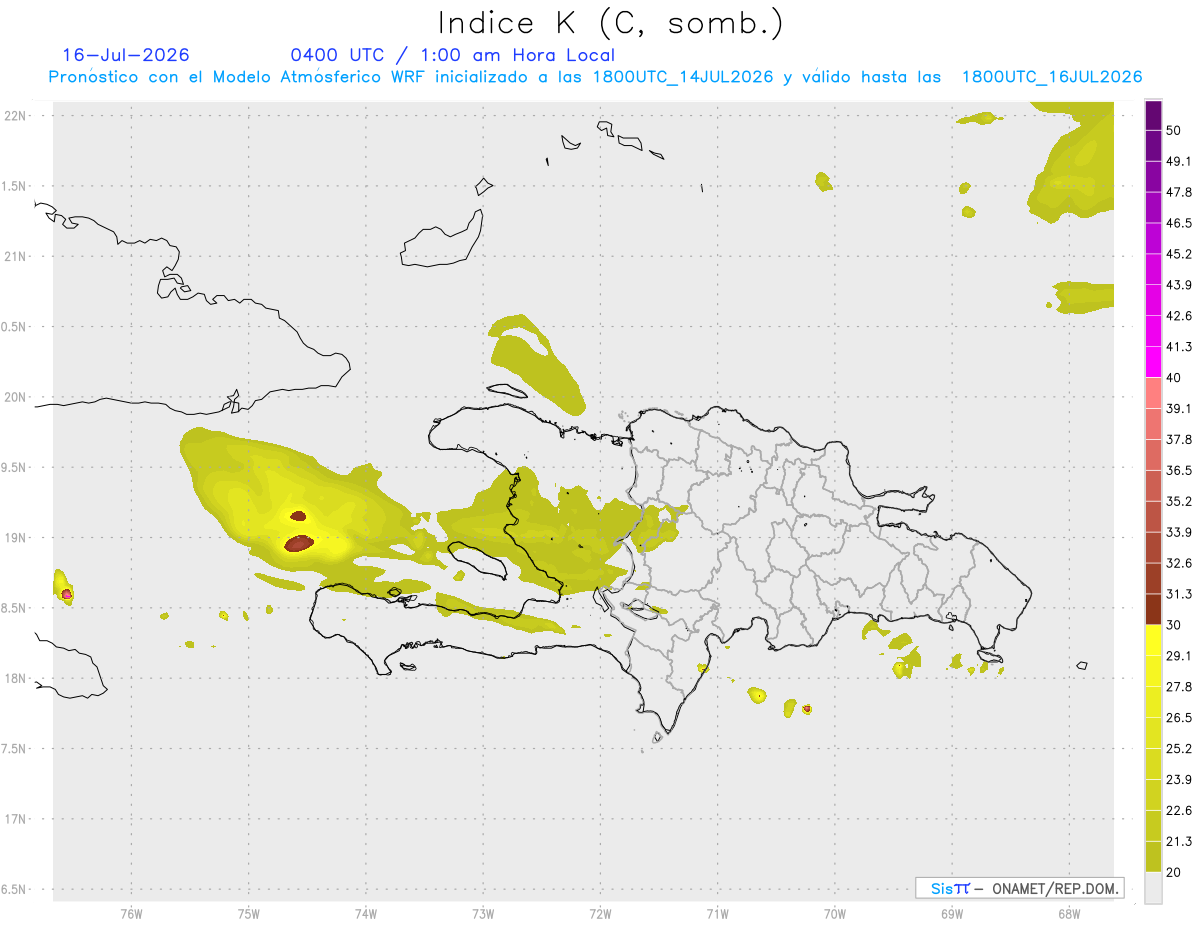Click the "22N" latitude label
Screen dimensions: 1200x927
pyautogui.click(x=16, y=116)
